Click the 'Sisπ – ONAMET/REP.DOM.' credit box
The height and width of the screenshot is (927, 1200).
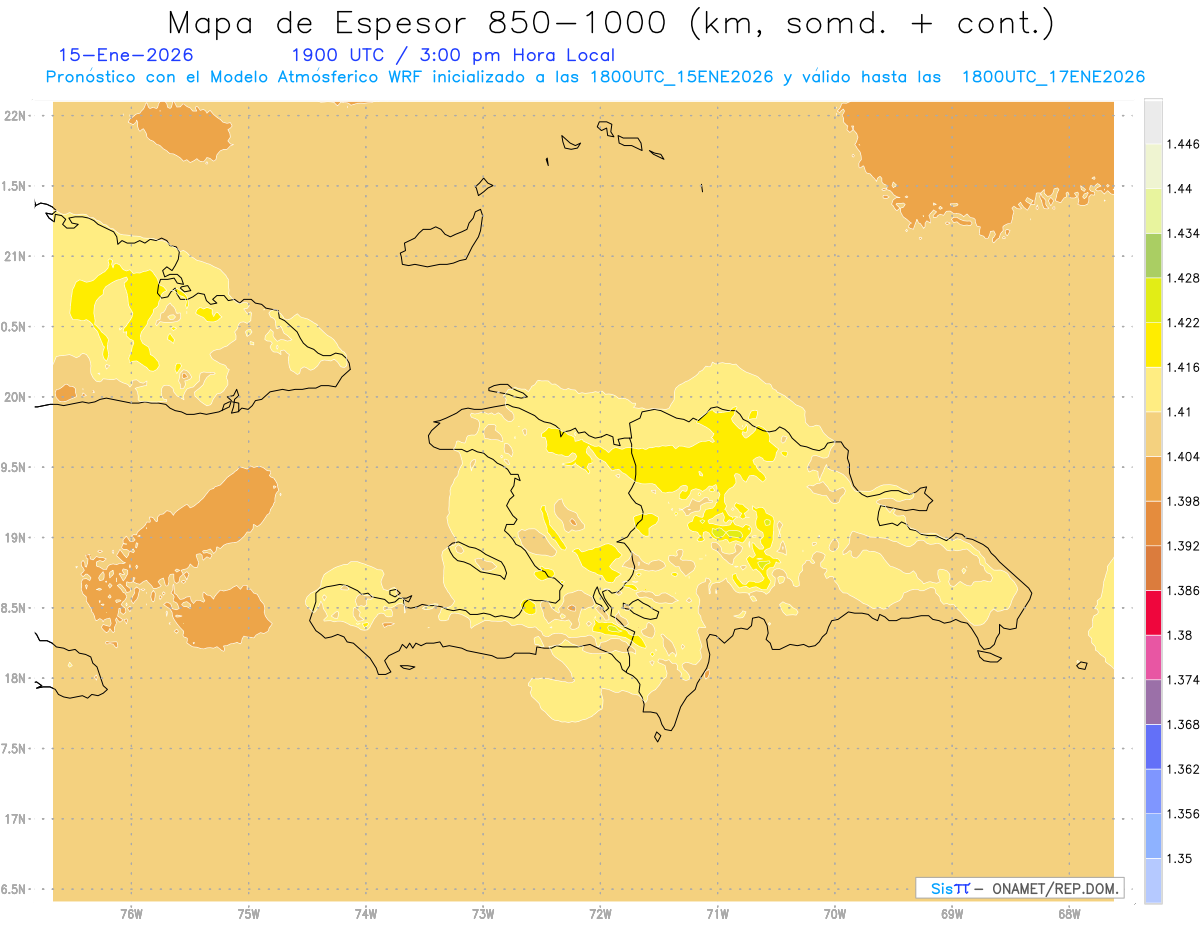(1019, 888)
